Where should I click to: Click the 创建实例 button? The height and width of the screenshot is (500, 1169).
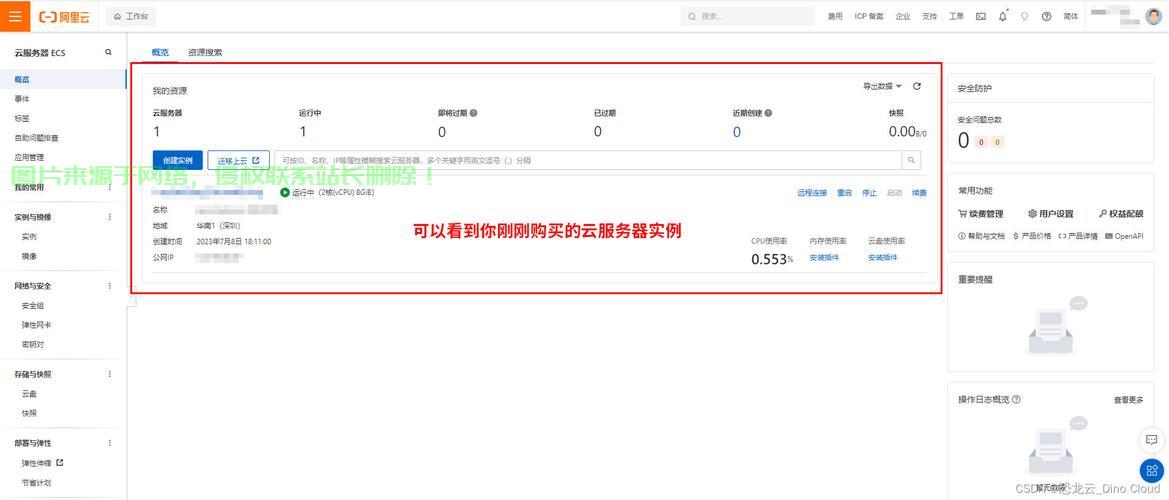[x=177, y=160]
